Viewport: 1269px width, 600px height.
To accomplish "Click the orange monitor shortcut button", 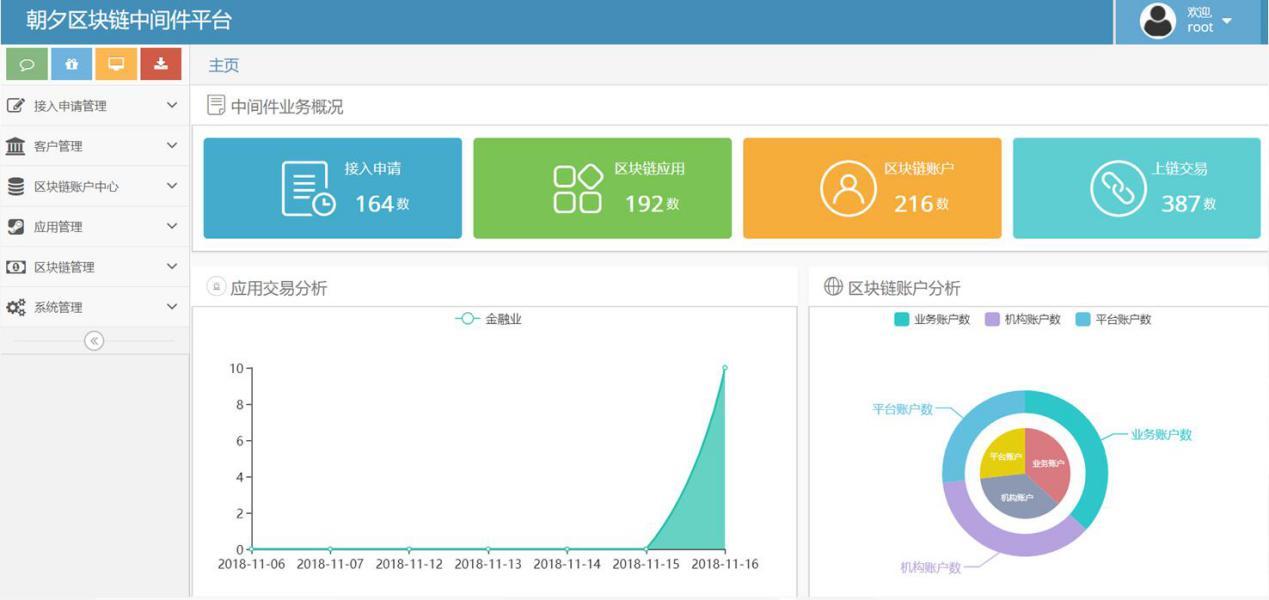I will [116, 64].
